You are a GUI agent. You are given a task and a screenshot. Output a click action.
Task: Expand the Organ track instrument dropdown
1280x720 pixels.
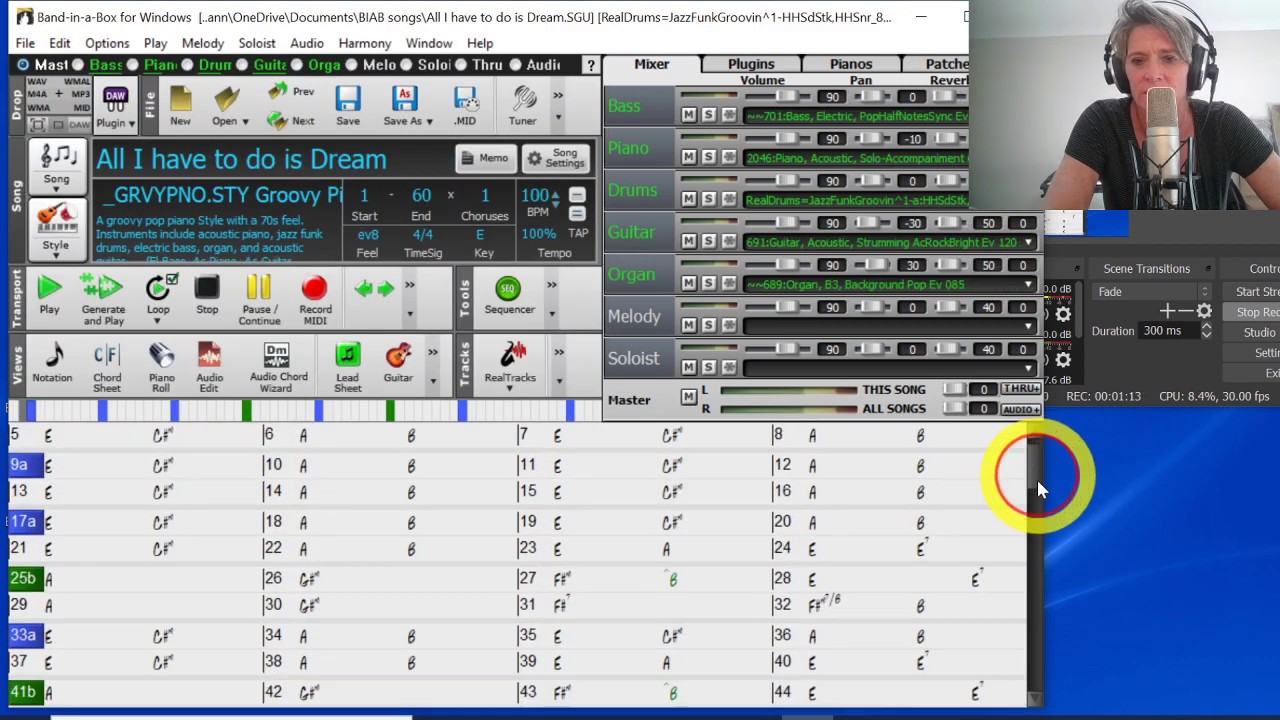1027,285
